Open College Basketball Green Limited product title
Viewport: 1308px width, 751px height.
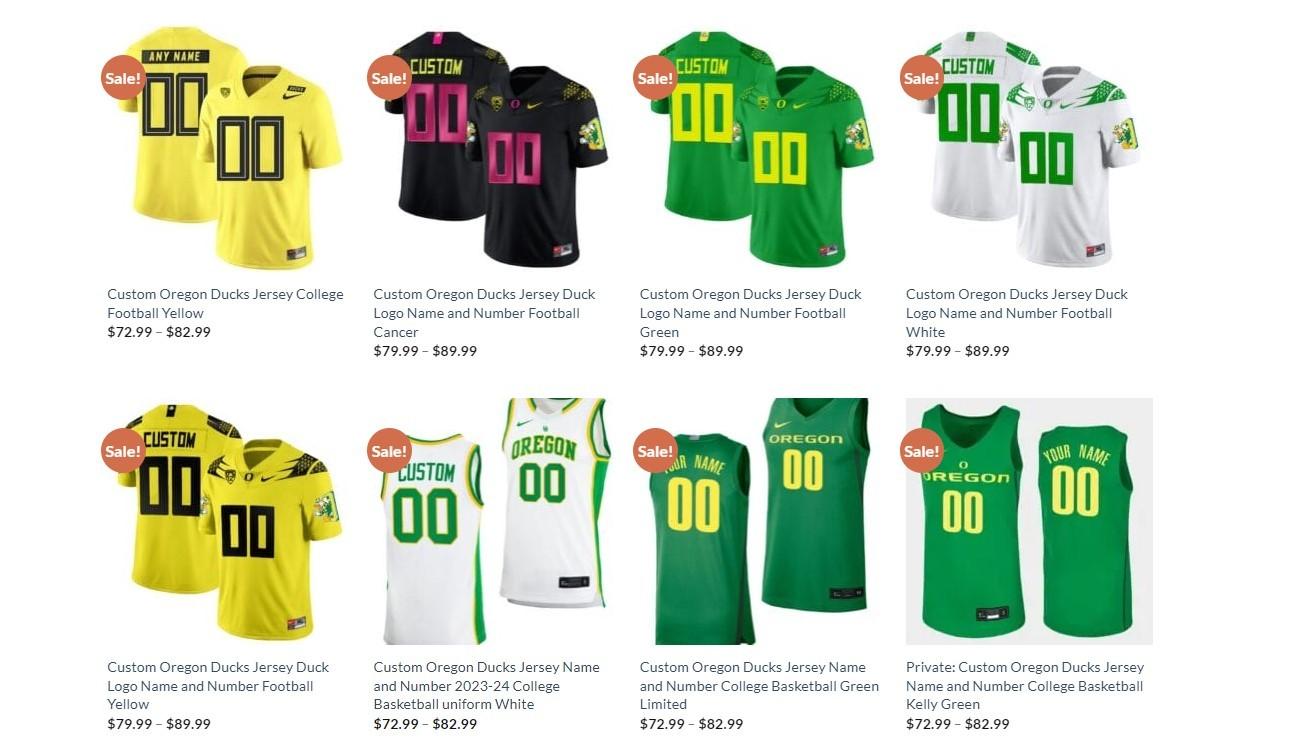coord(760,686)
